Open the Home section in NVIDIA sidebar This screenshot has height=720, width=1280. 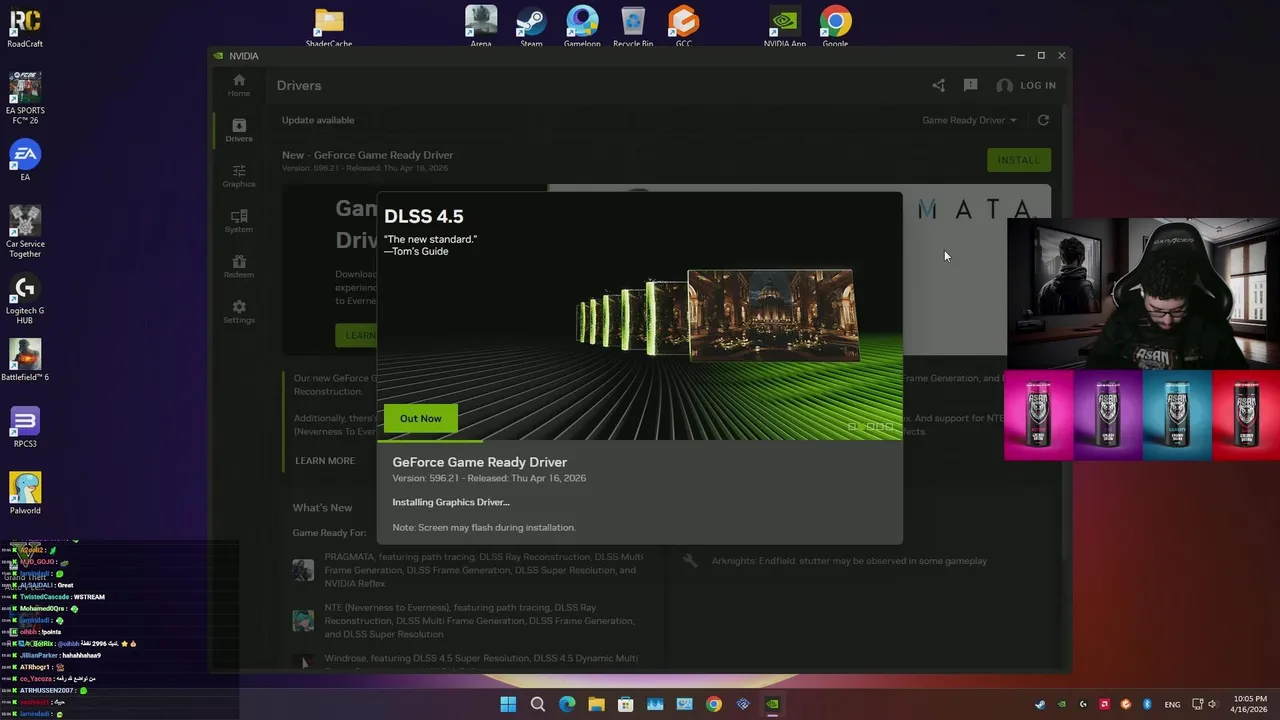tap(238, 85)
